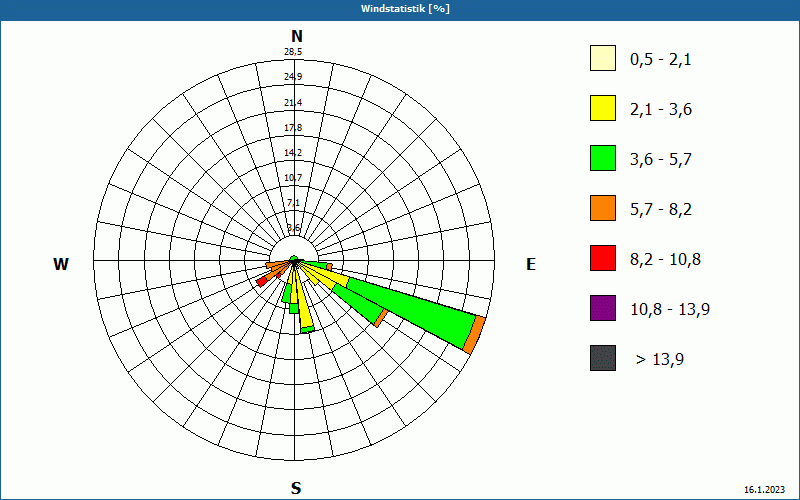The height and width of the screenshot is (500, 800).
Task: Click the legend label "8,2 - 10,8"
Action: tap(665, 260)
